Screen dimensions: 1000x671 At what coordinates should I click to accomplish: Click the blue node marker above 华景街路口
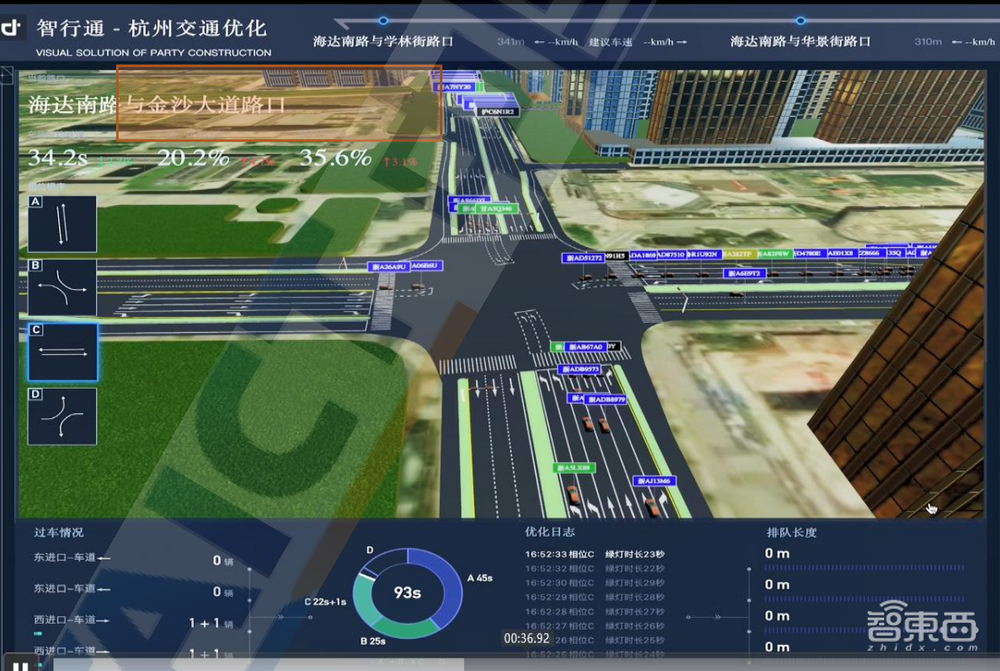(x=799, y=21)
